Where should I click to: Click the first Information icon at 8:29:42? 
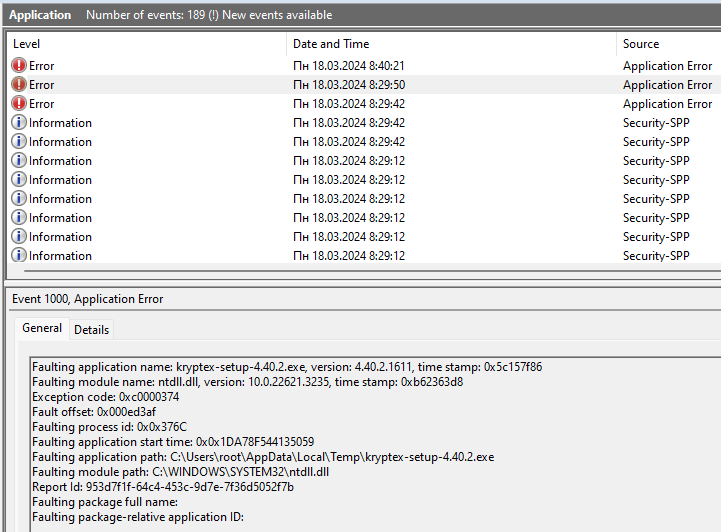(x=18, y=123)
